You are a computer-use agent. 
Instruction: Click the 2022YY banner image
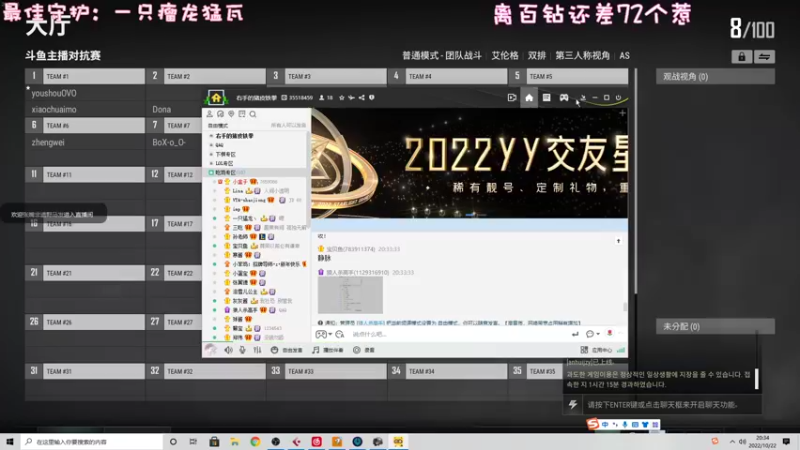coord(469,163)
